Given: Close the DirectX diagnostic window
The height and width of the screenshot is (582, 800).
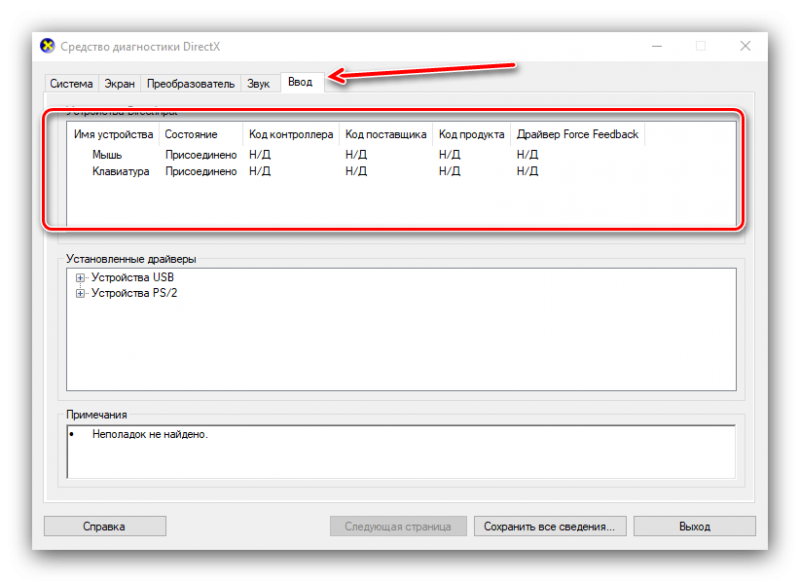Looking at the screenshot, I should [x=745, y=46].
